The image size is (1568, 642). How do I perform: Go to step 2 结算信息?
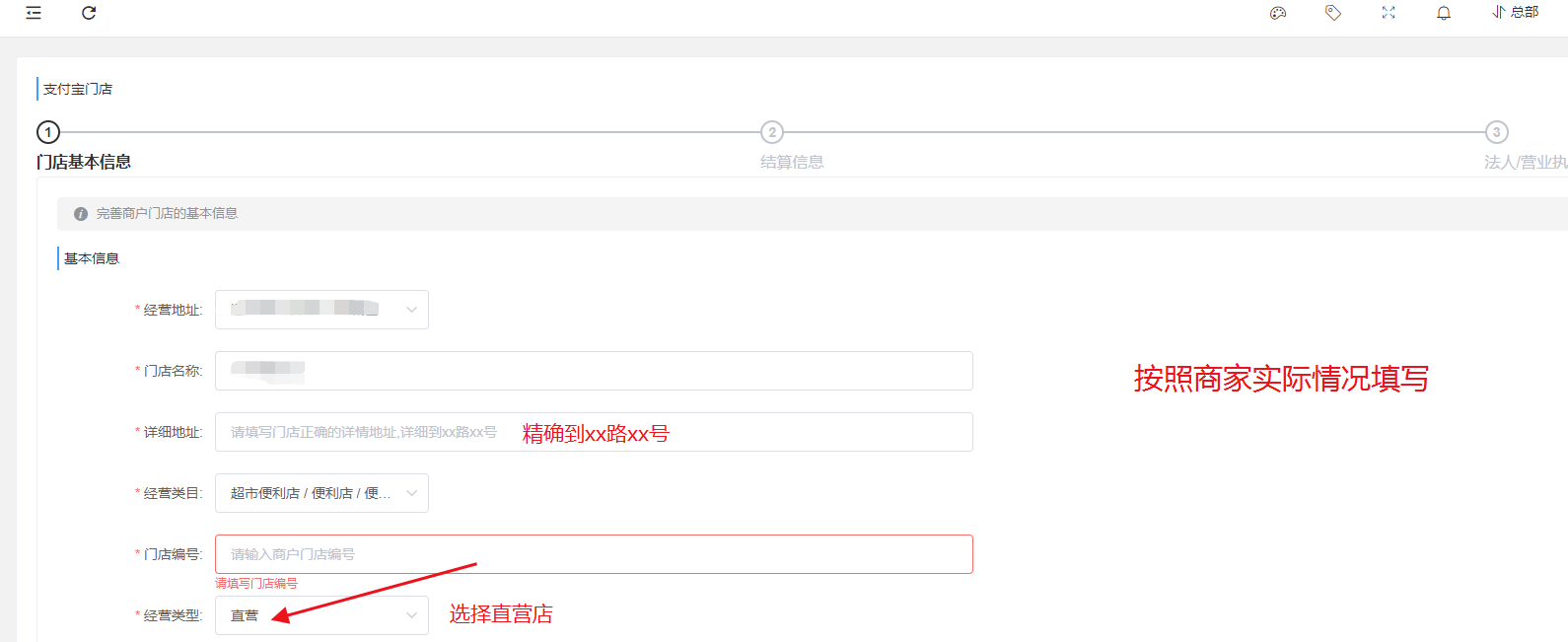coord(792,162)
